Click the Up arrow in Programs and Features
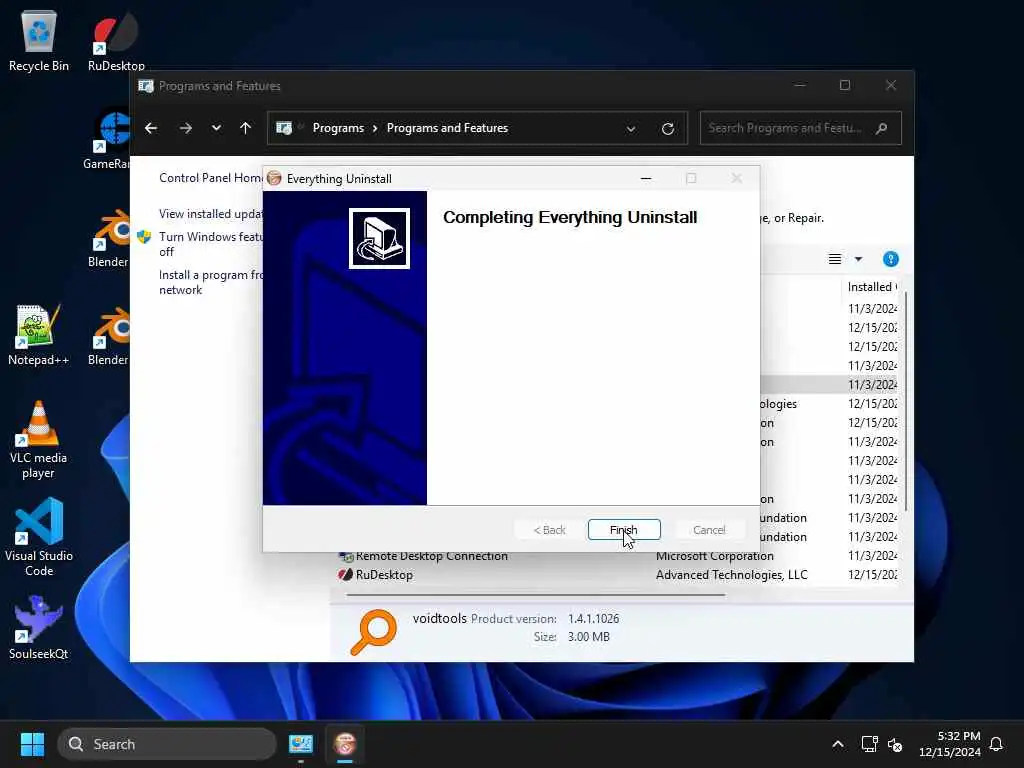 click(x=246, y=128)
